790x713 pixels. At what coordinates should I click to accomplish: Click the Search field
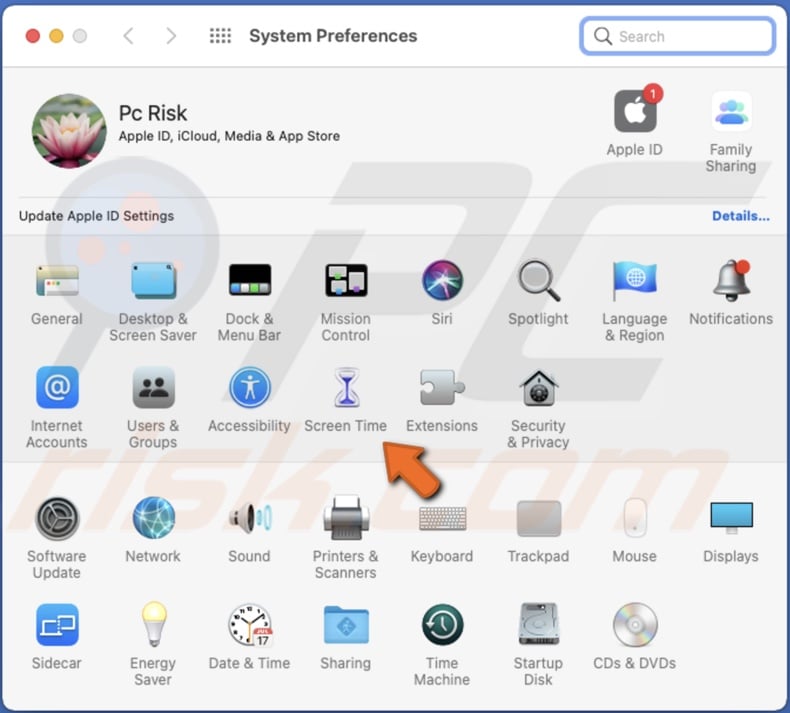pyautogui.click(x=678, y=36)
